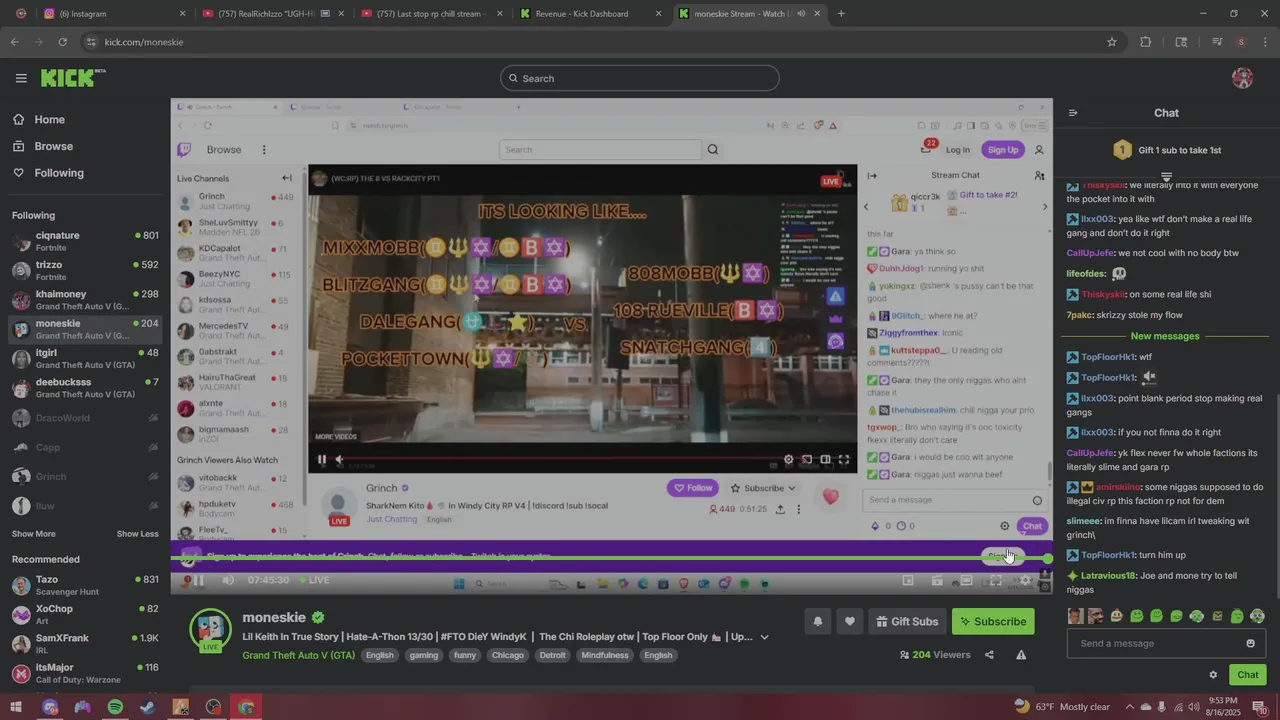
Task: Click Gift 1 sub leaderboard banner
Action: pos(1166,150)
